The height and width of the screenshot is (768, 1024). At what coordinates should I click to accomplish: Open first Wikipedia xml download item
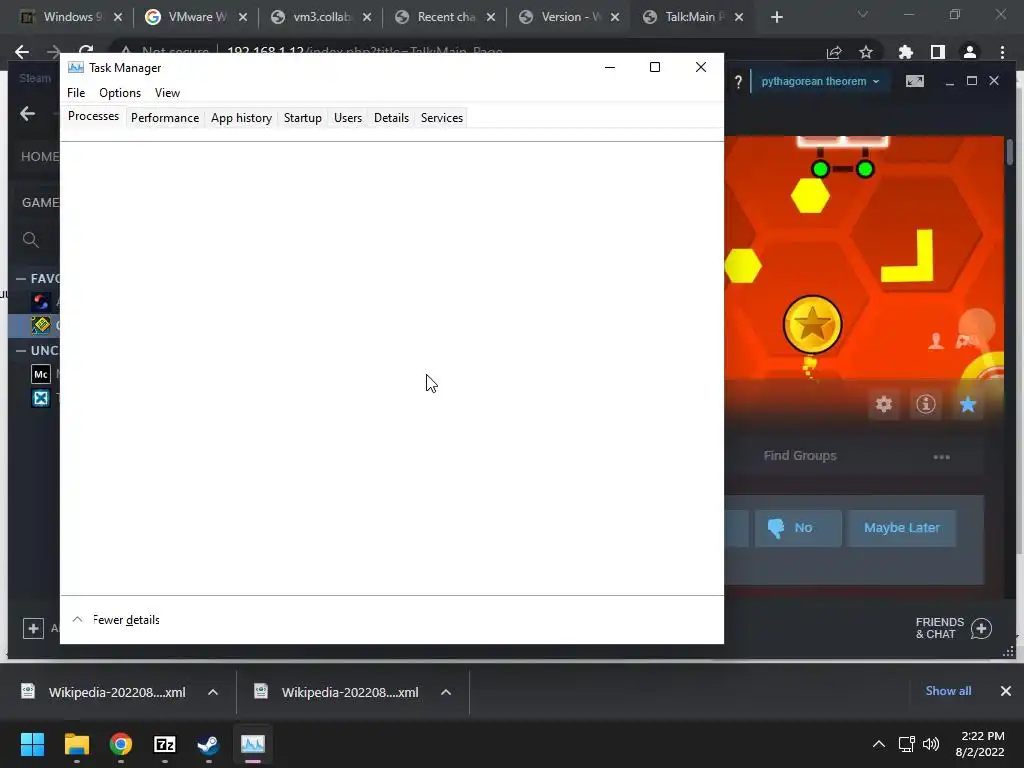coord(103,692)
